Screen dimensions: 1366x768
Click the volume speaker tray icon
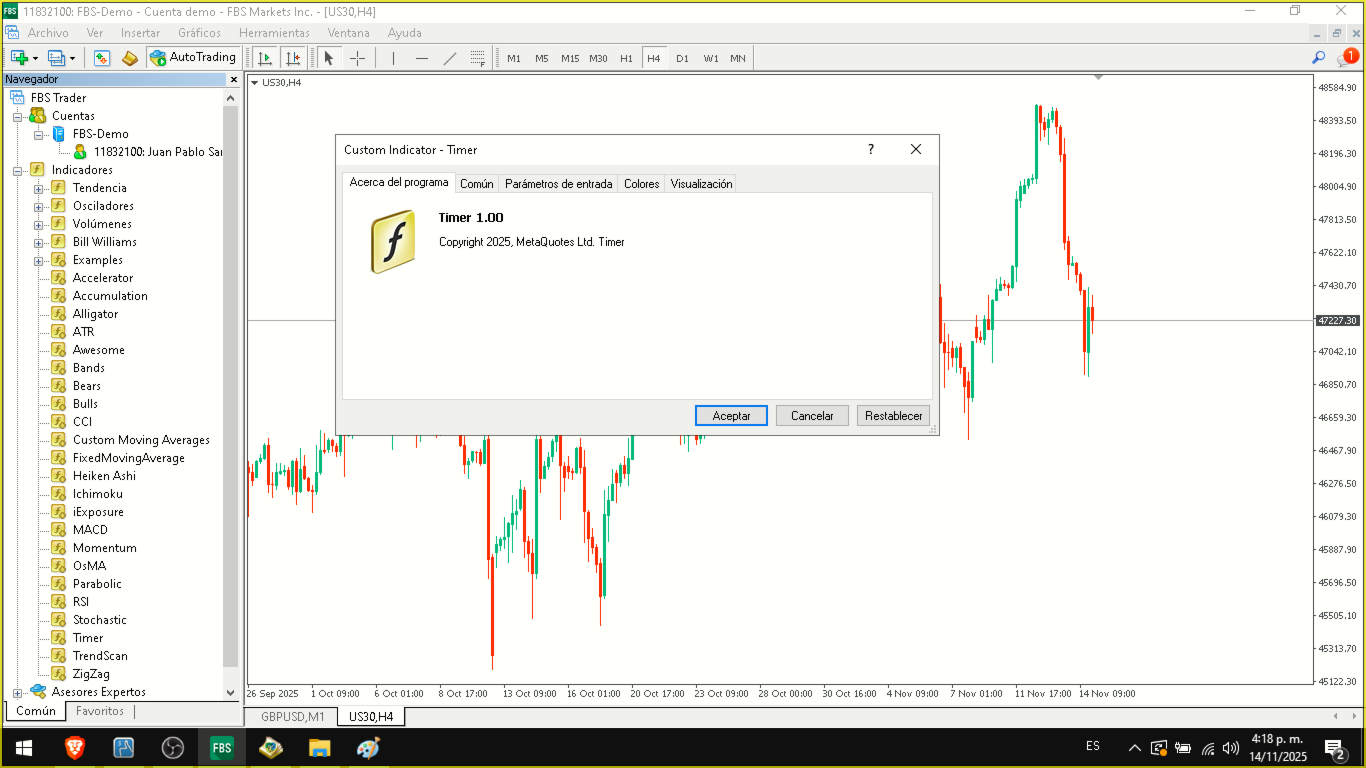(x=1231, y=748)
